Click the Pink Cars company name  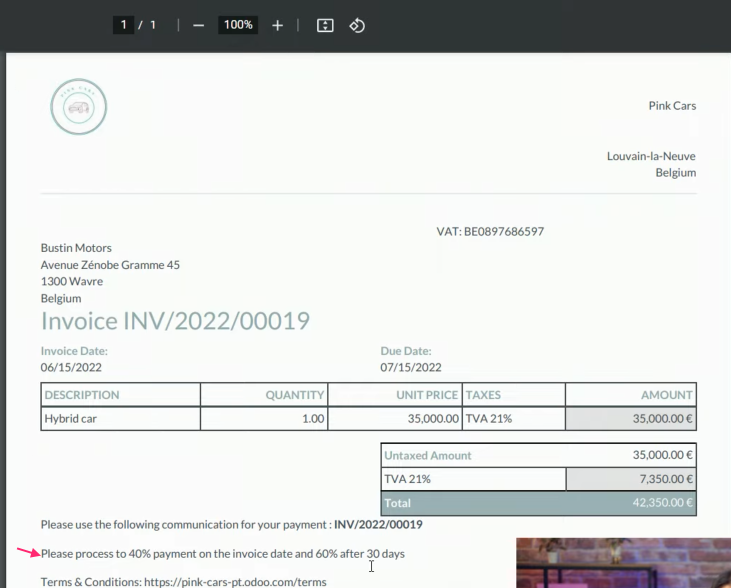coord(672,106)
